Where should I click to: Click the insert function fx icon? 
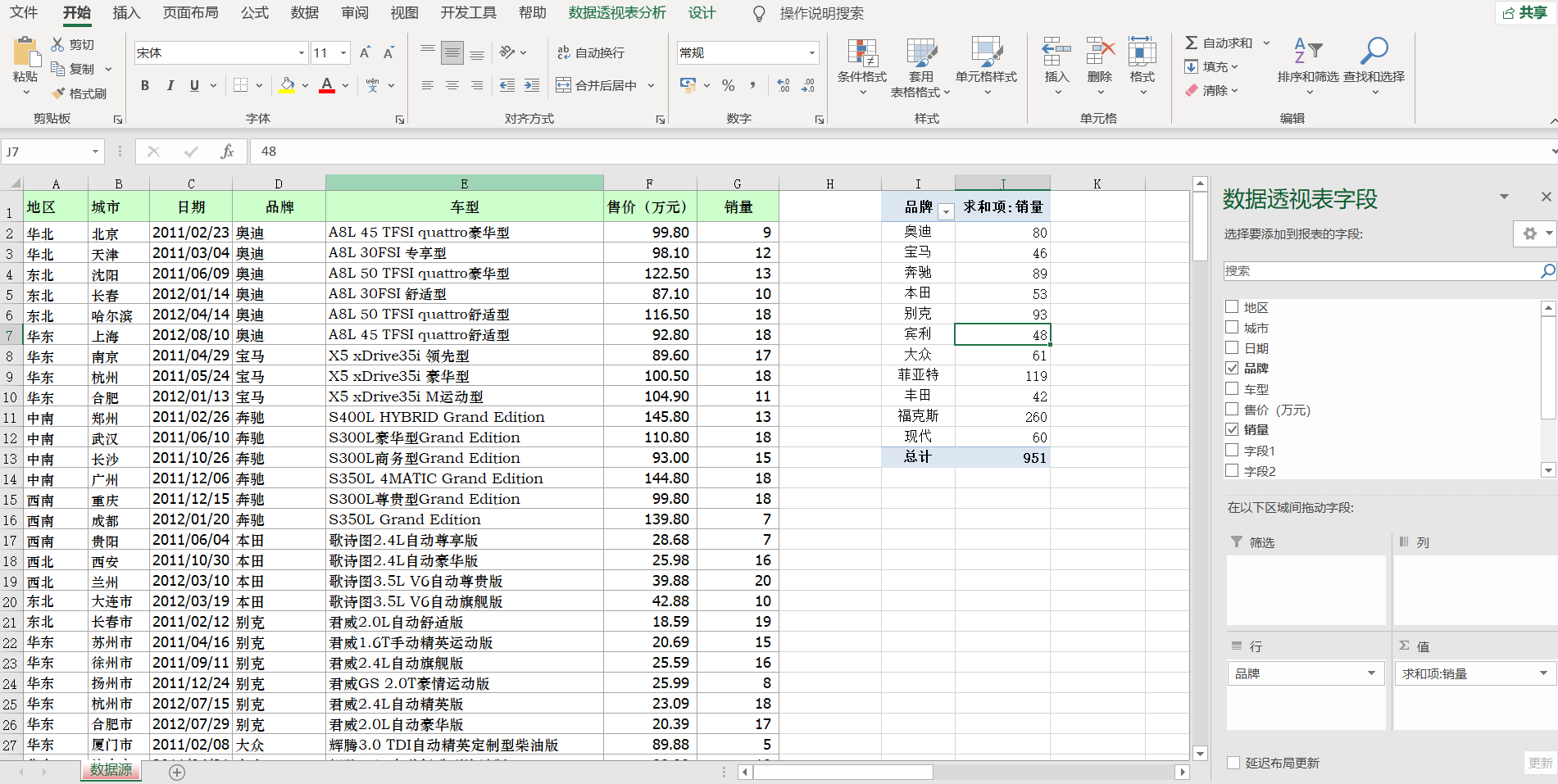point(227,152)
